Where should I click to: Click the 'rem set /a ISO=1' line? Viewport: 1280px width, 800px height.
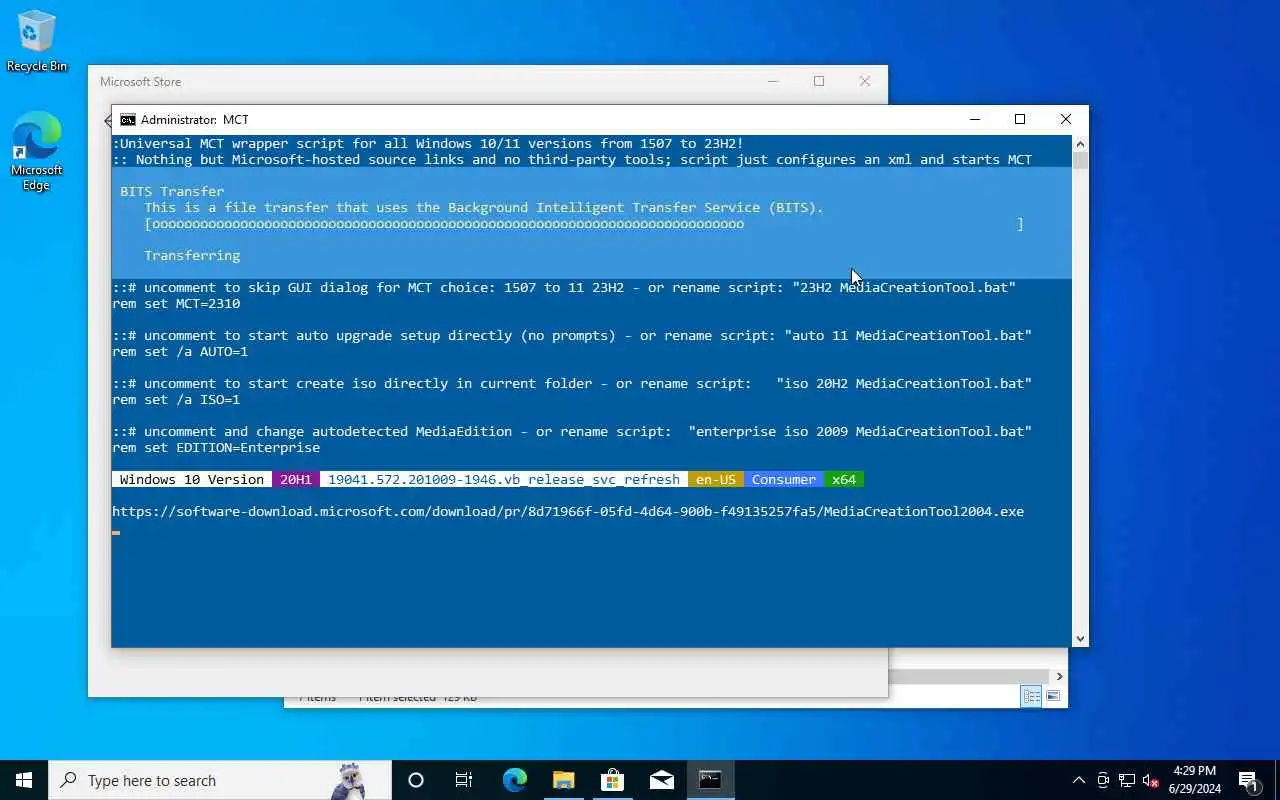(x=176, y=399)
